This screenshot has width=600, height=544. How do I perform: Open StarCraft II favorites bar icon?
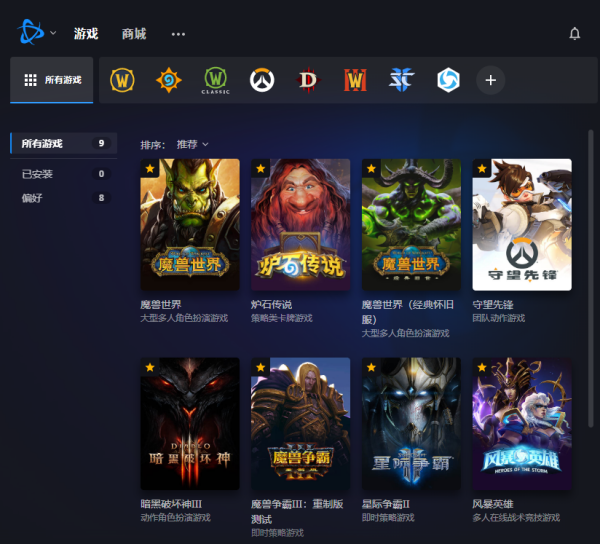tap(402, 80)
